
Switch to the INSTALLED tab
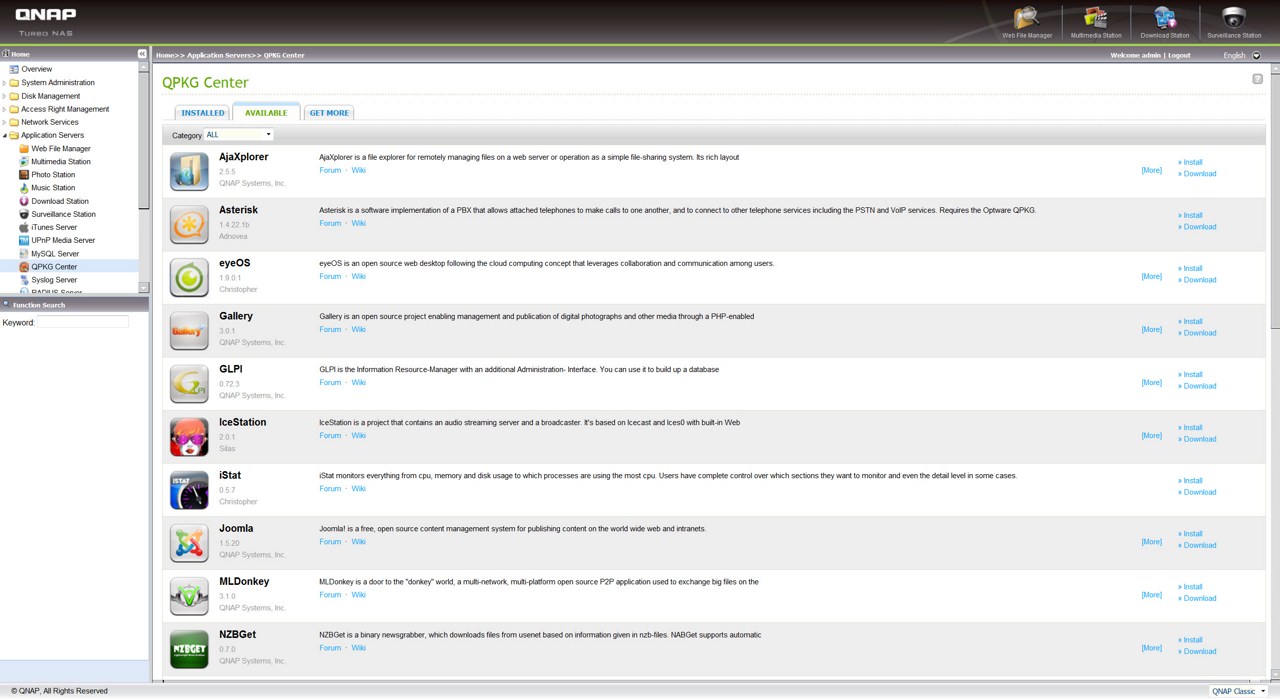click(203, 113)
